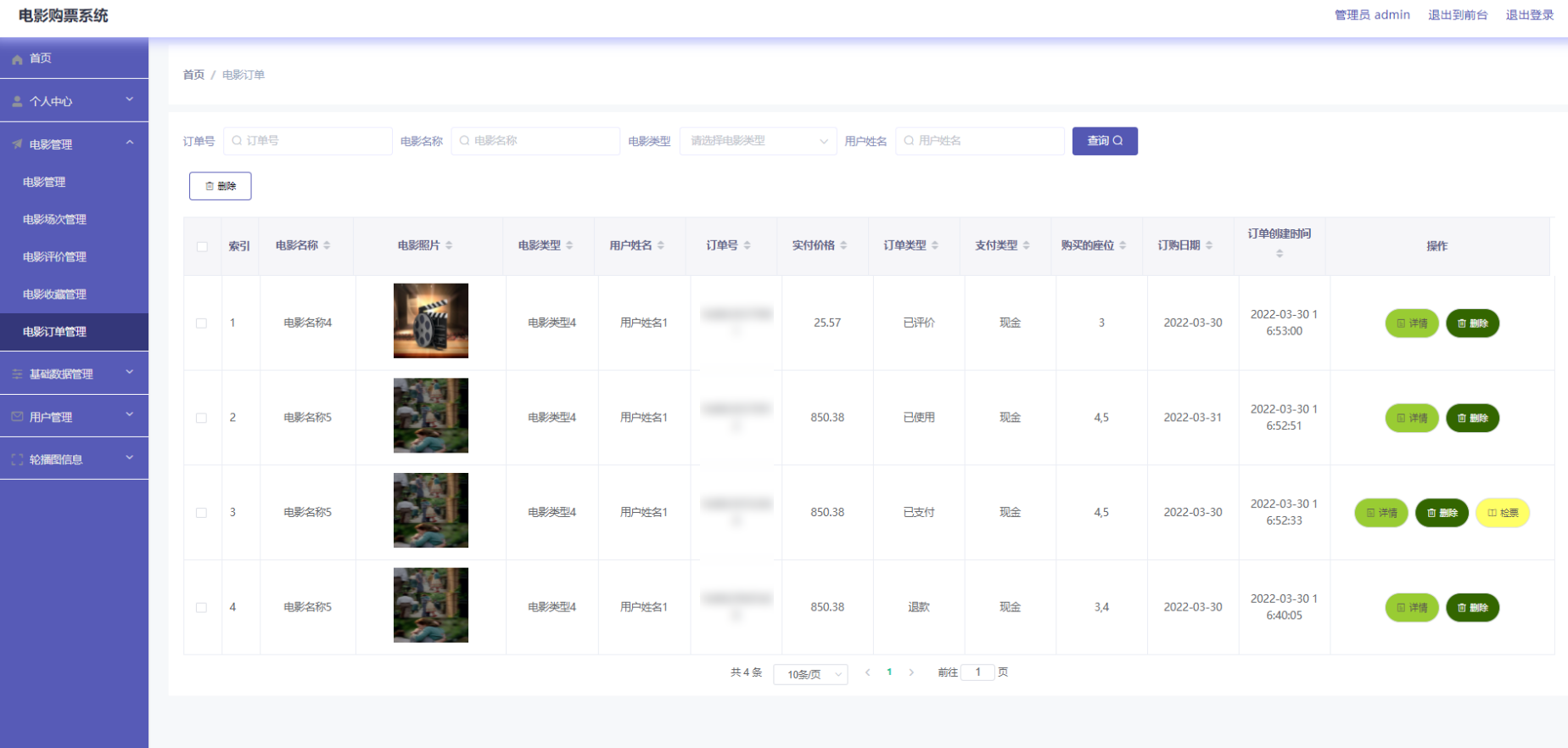Click the paper plane icon beside 电影管理

tap(17, 144)
